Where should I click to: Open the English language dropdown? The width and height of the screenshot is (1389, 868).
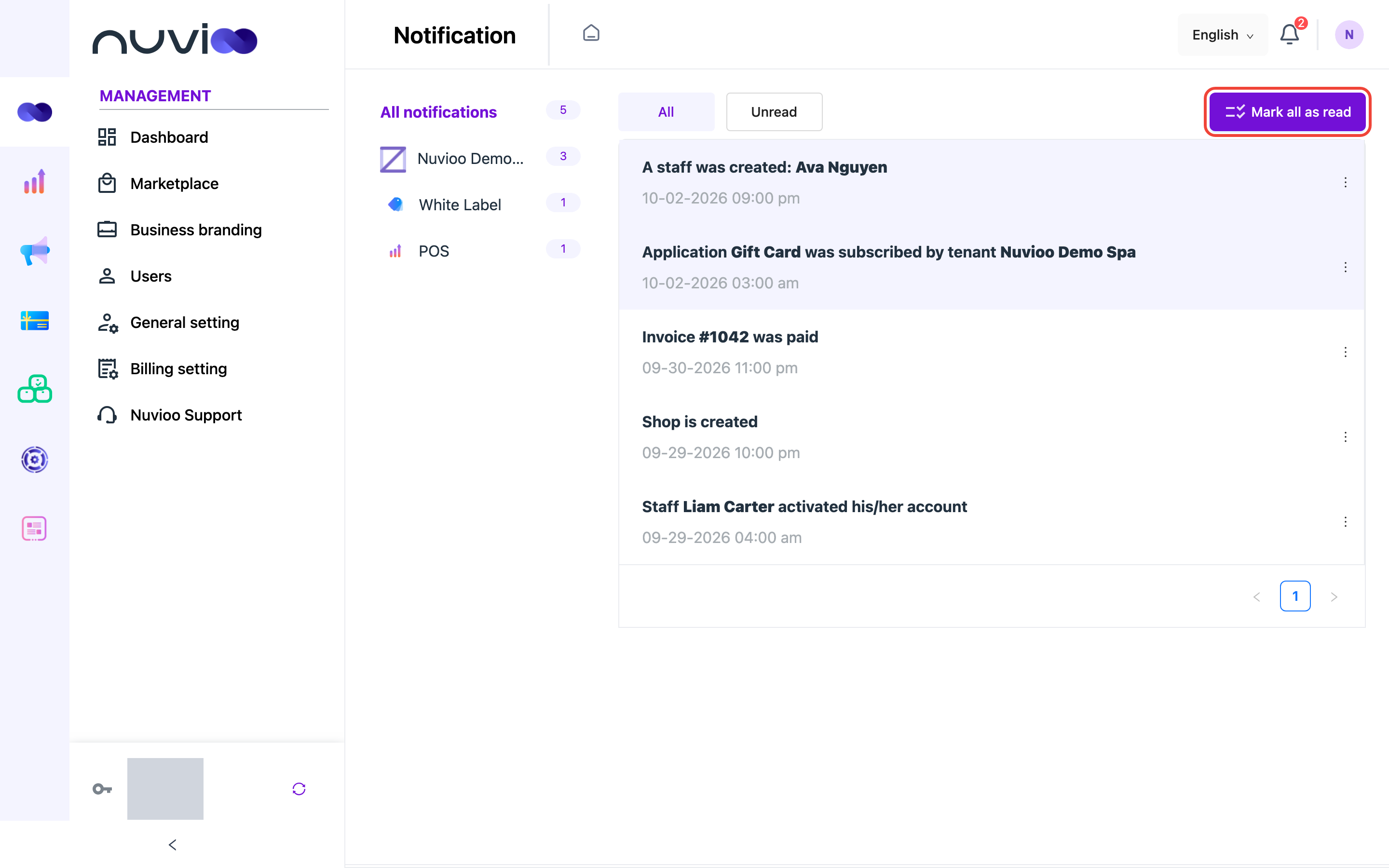[1223, 35]
